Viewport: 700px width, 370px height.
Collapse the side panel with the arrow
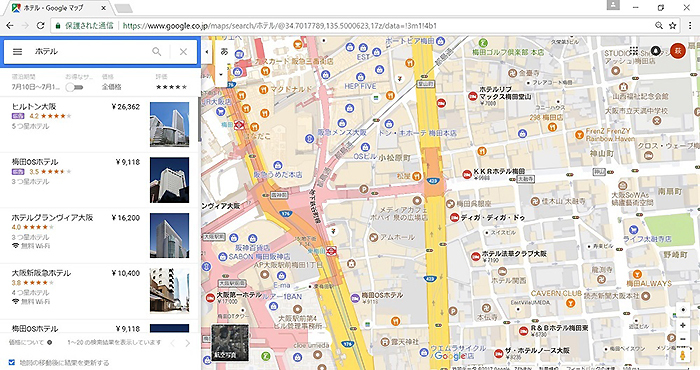click(x=206, y=52)
